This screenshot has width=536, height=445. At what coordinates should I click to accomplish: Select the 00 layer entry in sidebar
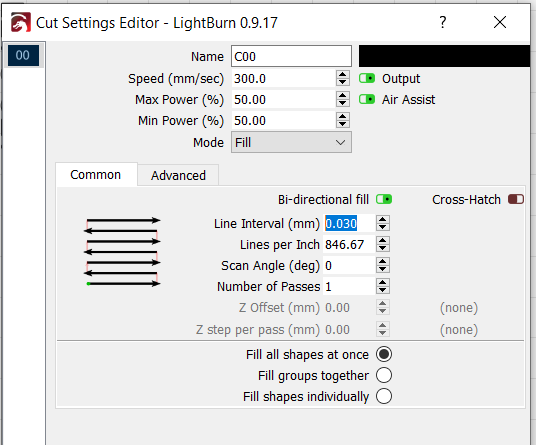coord(23,55)
